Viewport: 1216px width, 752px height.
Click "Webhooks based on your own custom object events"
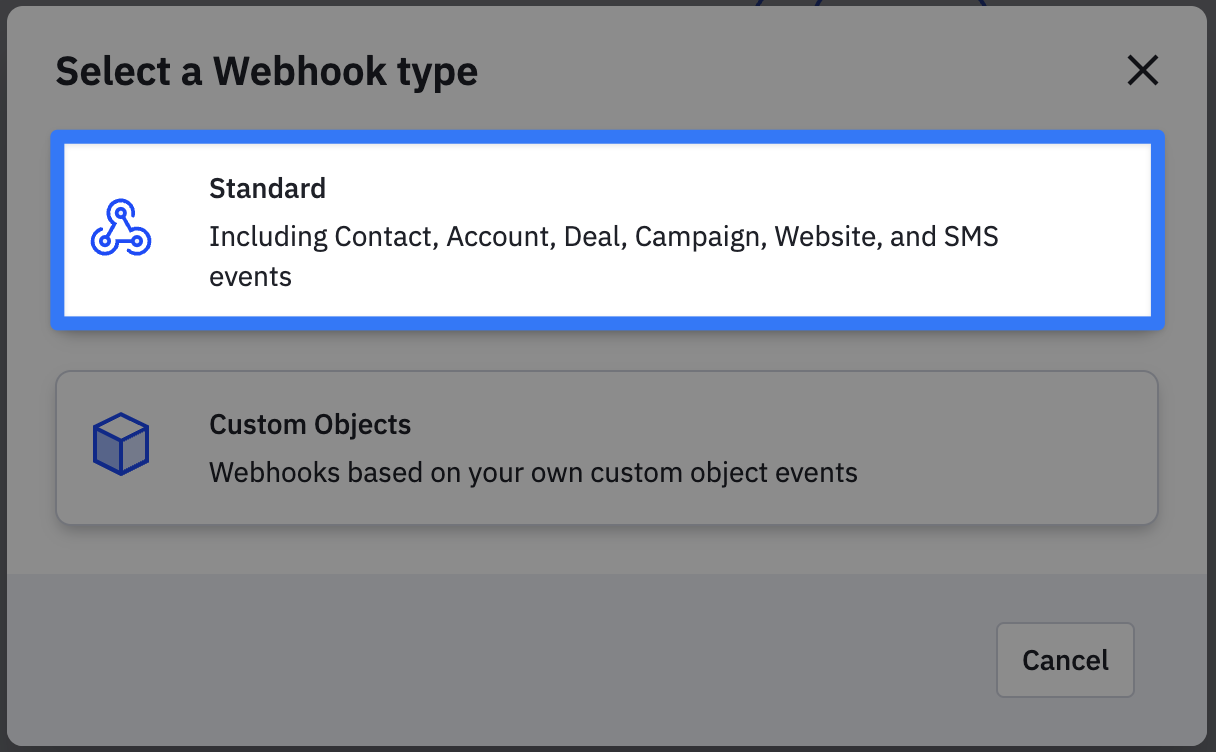(533, 472)
